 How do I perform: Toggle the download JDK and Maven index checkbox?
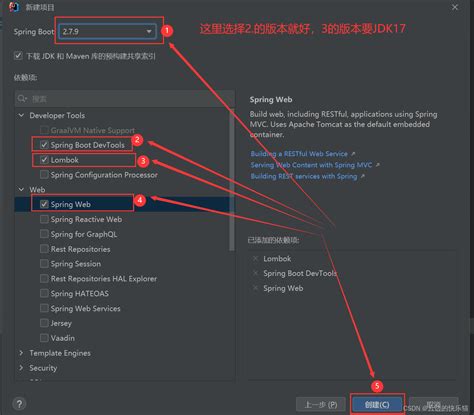[18, 55]
